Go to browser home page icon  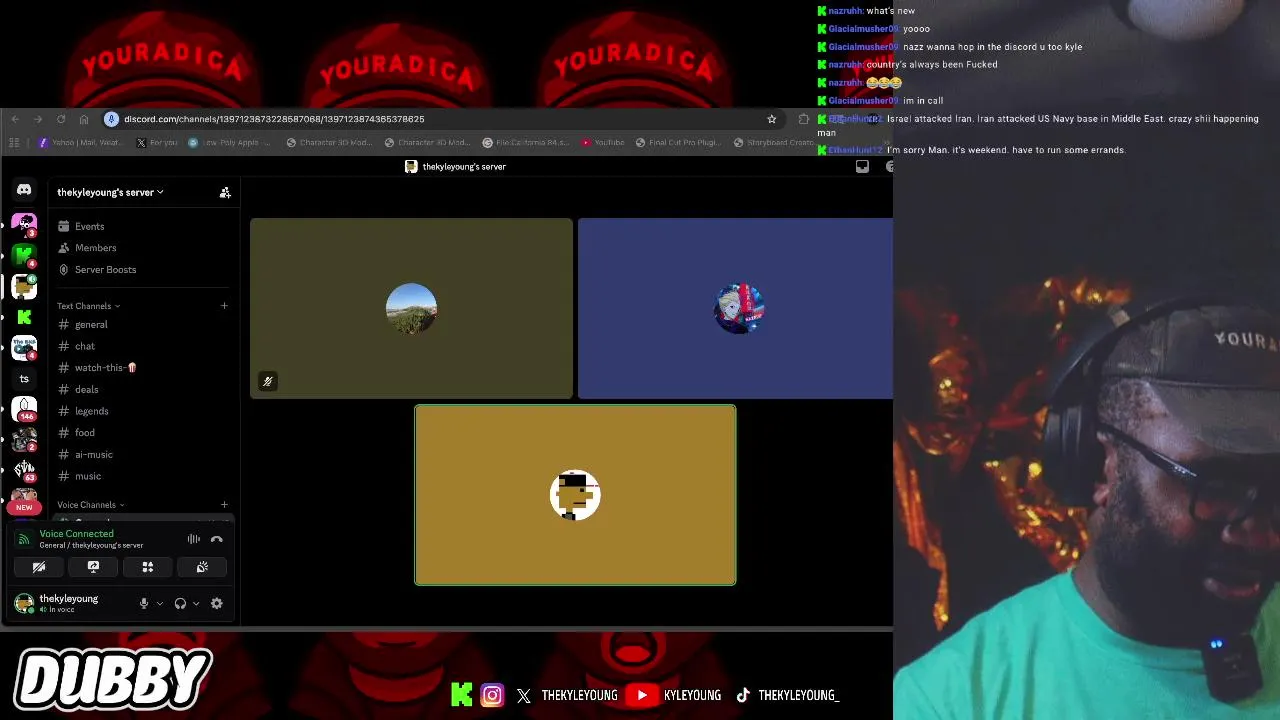point(84,119)
